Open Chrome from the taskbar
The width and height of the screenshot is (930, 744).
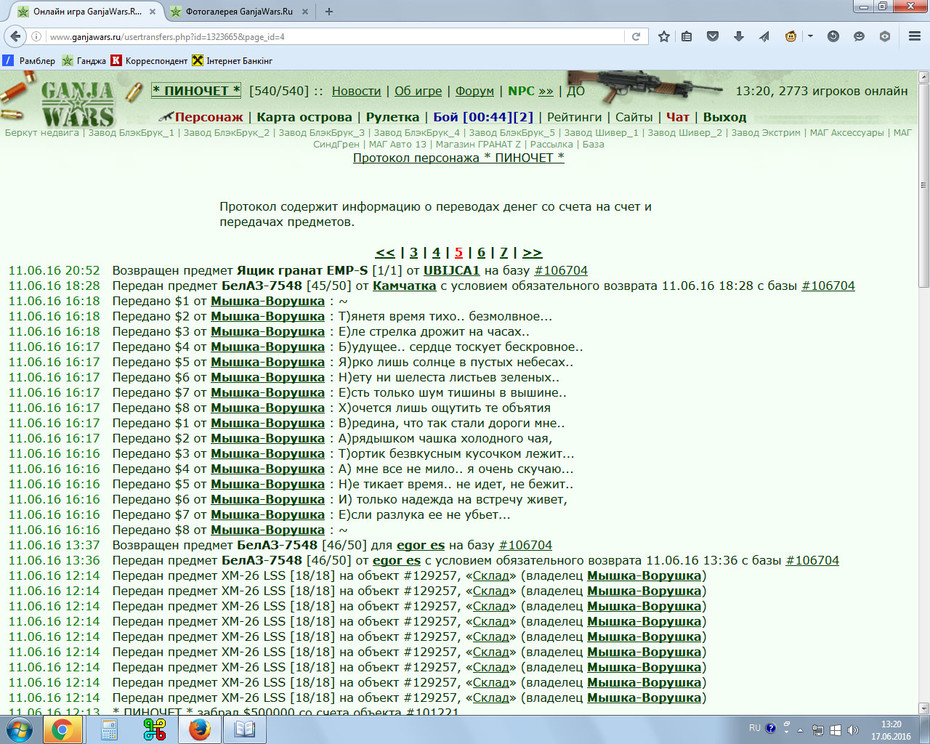[62, 730]
